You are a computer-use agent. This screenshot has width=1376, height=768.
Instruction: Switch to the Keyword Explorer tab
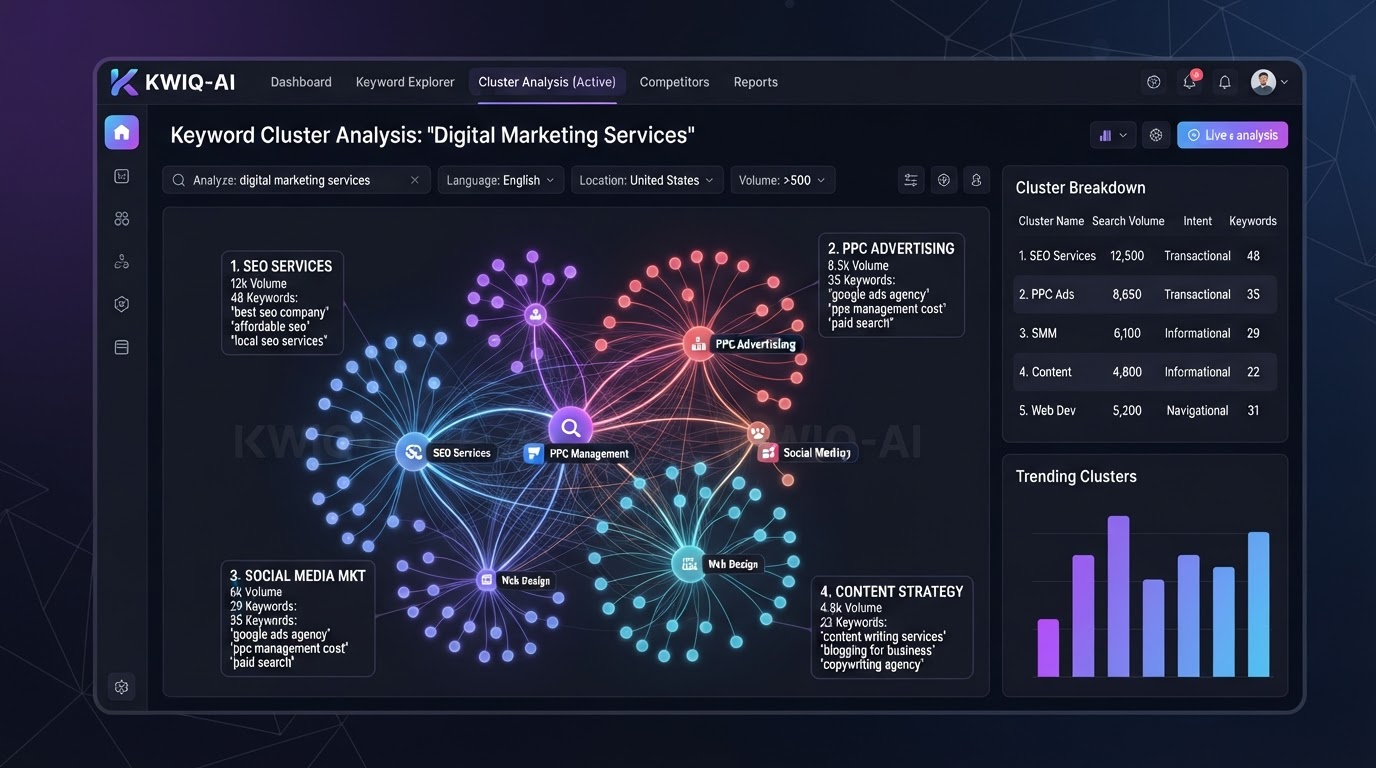coord(405,82)
